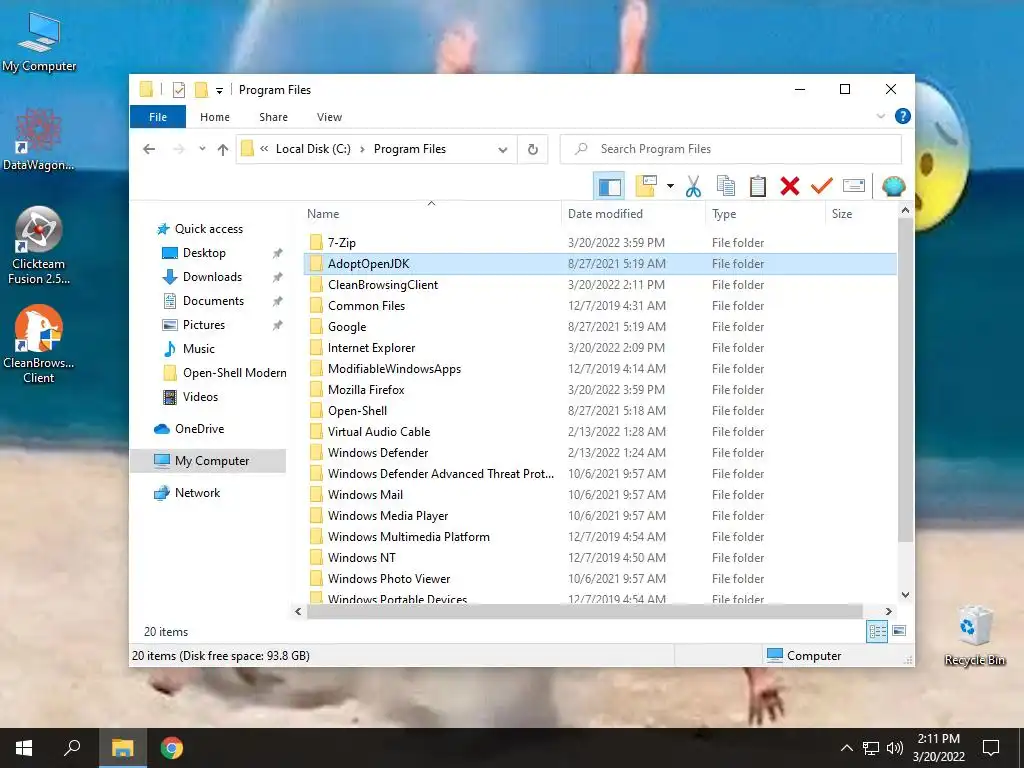Screen dimensions: 1024x768
Task: Click the Search Program Files field
Action: pos(731,149)
